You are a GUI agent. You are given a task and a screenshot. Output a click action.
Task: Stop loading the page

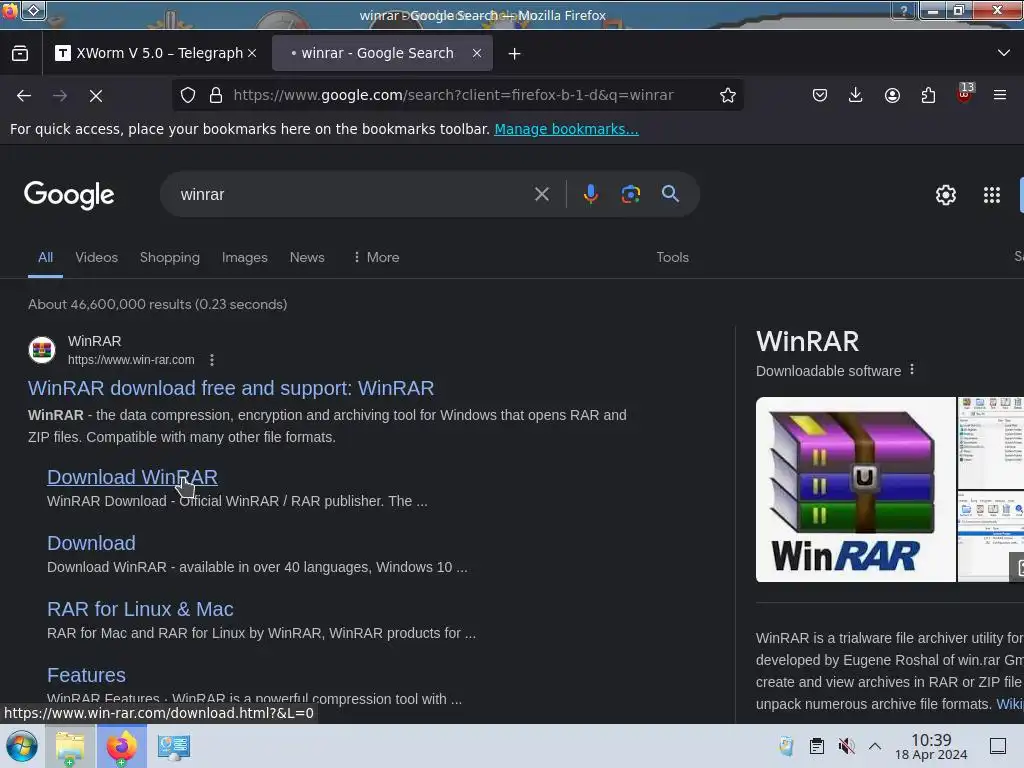point(96,95)
